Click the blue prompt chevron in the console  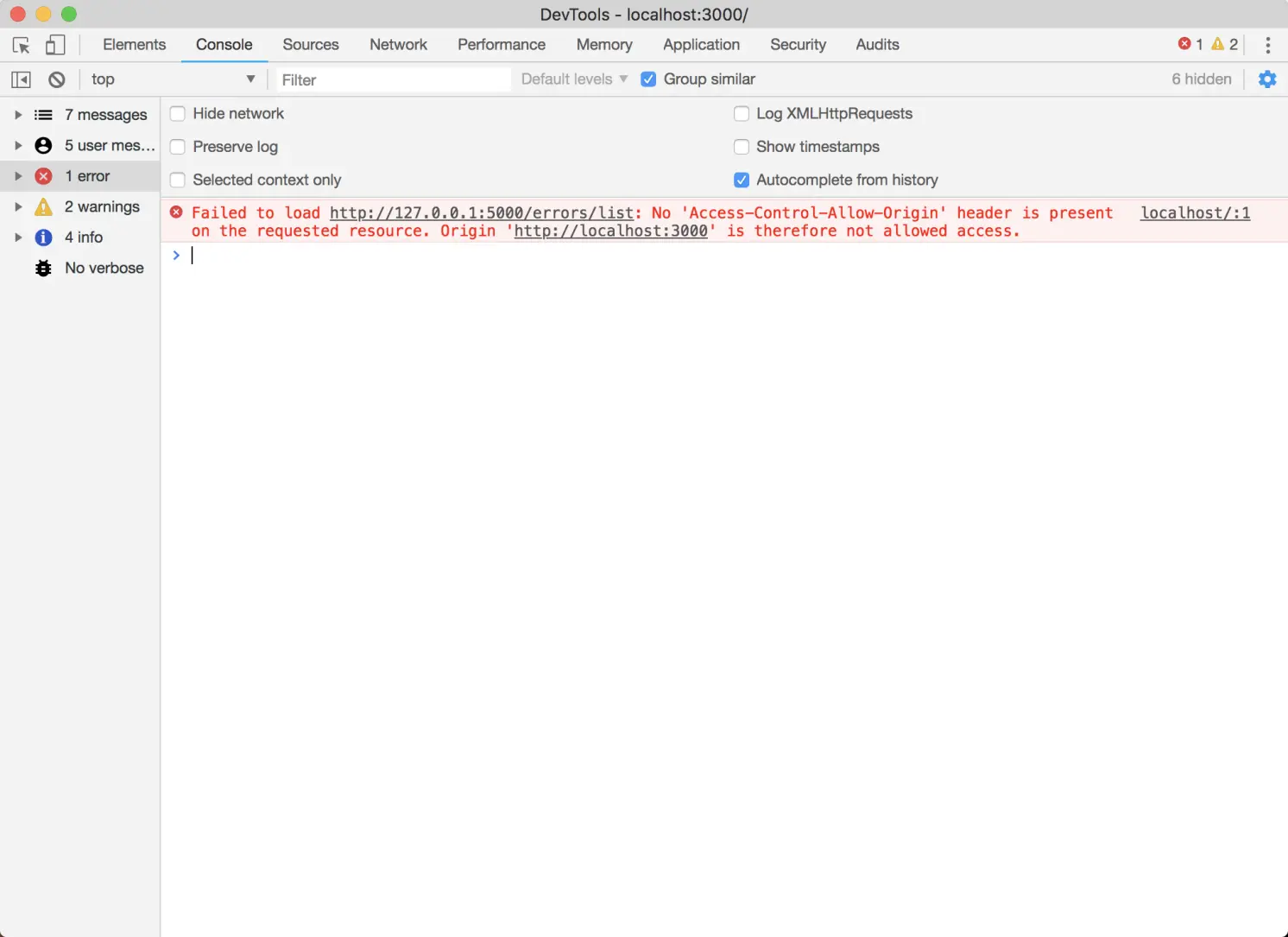pos(176,255)
